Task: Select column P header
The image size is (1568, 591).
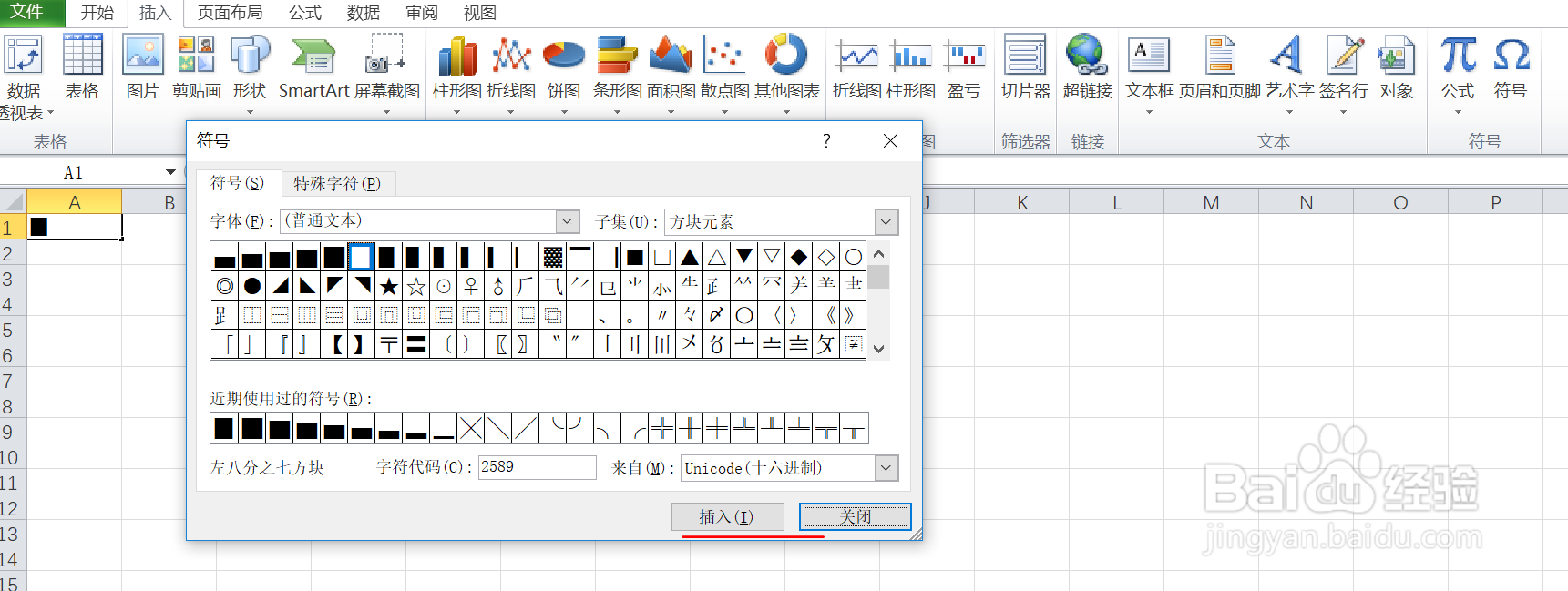Action: pyautogui.click(x=1495, y=202)
